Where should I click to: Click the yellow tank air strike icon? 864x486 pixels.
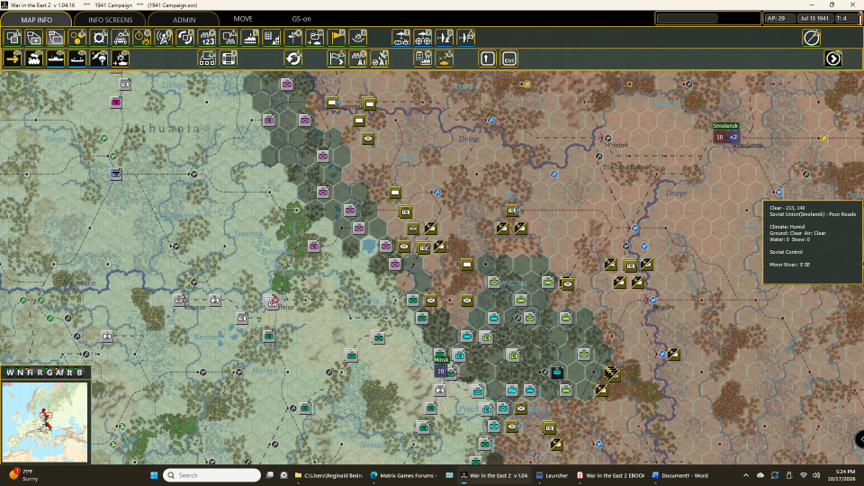(x=445, y=58)
